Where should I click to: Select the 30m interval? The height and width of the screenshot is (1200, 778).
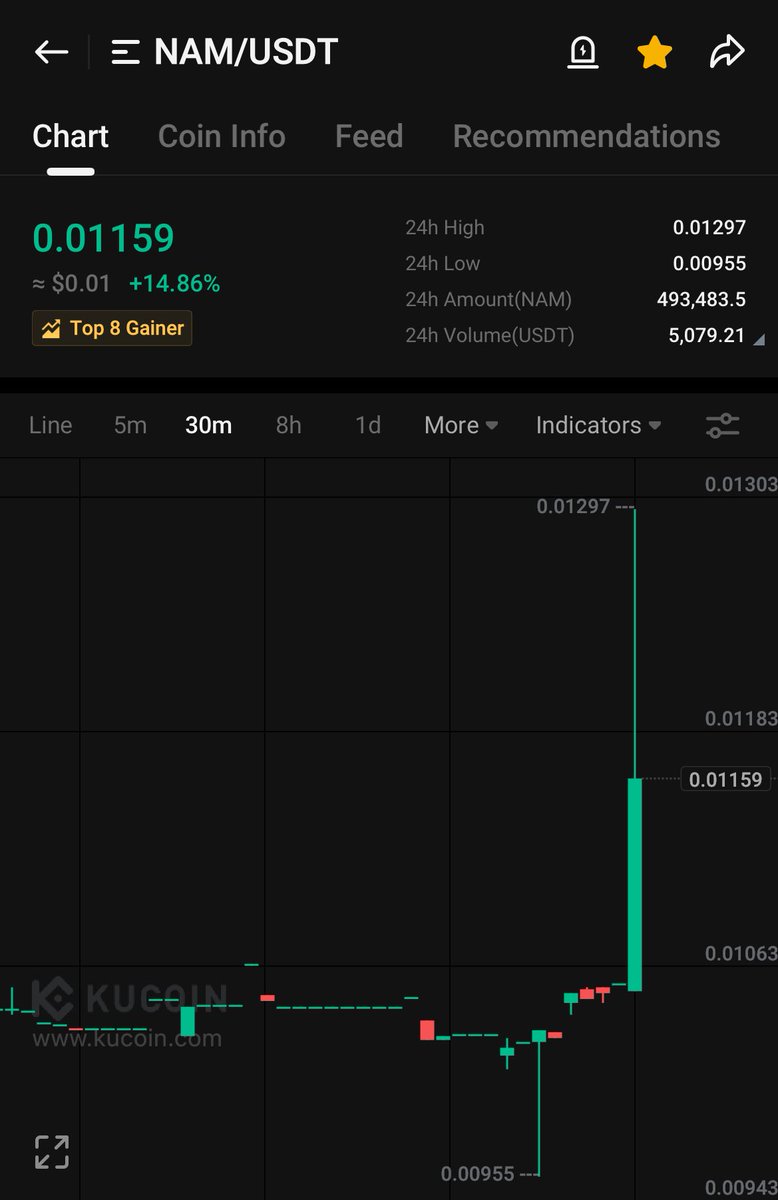pyautogui.click(x=209, y=425)
